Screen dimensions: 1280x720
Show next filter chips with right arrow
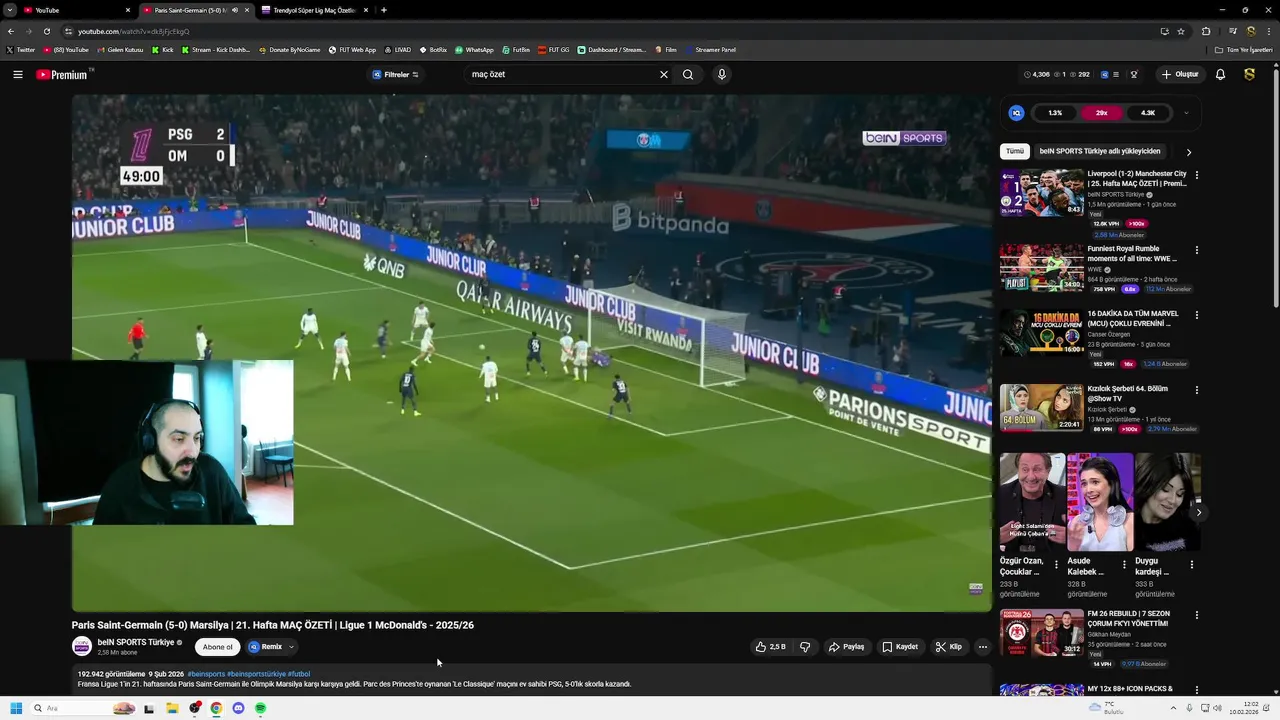(1189, 152)
